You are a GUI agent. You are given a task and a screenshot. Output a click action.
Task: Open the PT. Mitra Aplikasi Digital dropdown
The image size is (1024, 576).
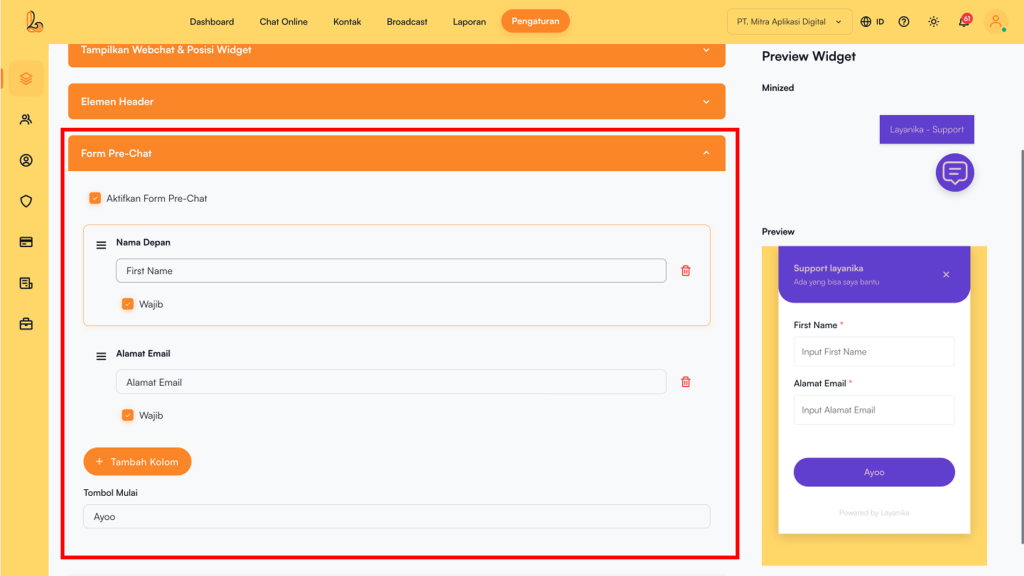click(789, 21)
